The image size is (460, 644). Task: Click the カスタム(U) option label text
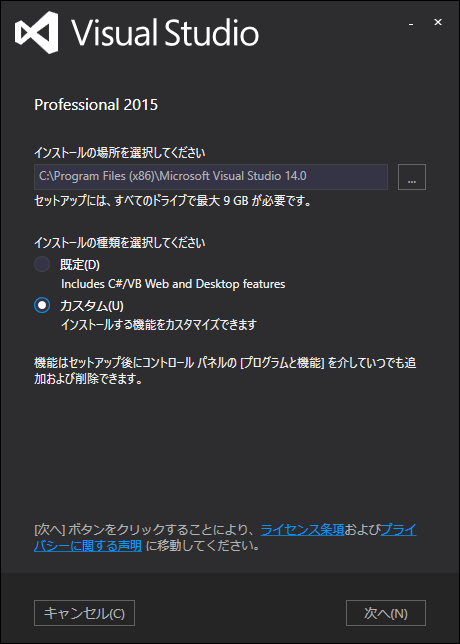click(92, 306)
